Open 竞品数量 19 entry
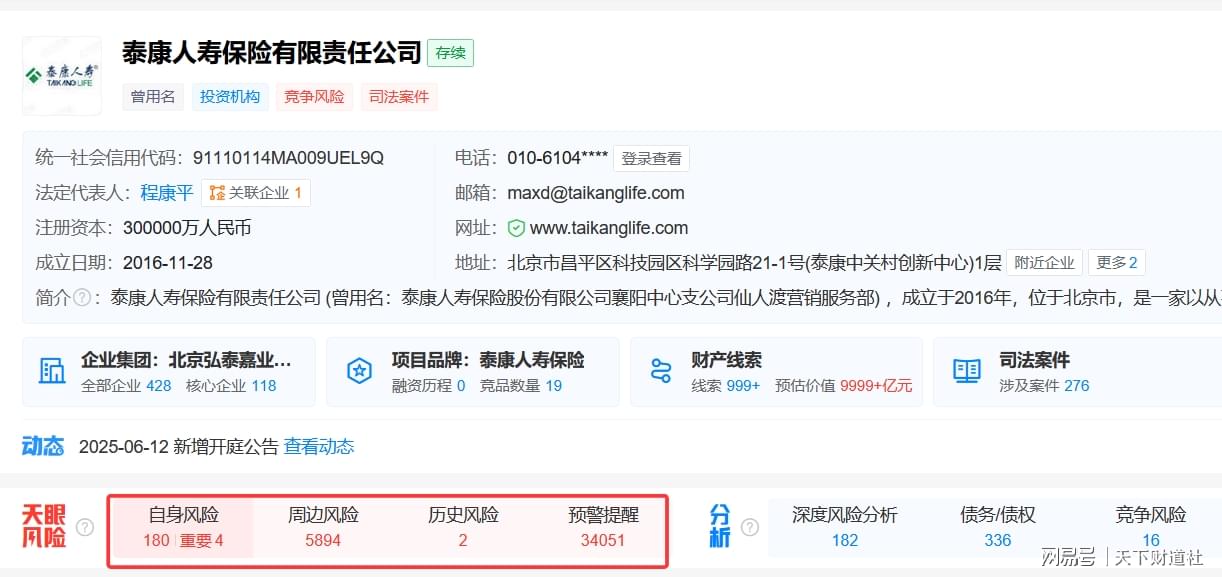 tap(520, 386)
